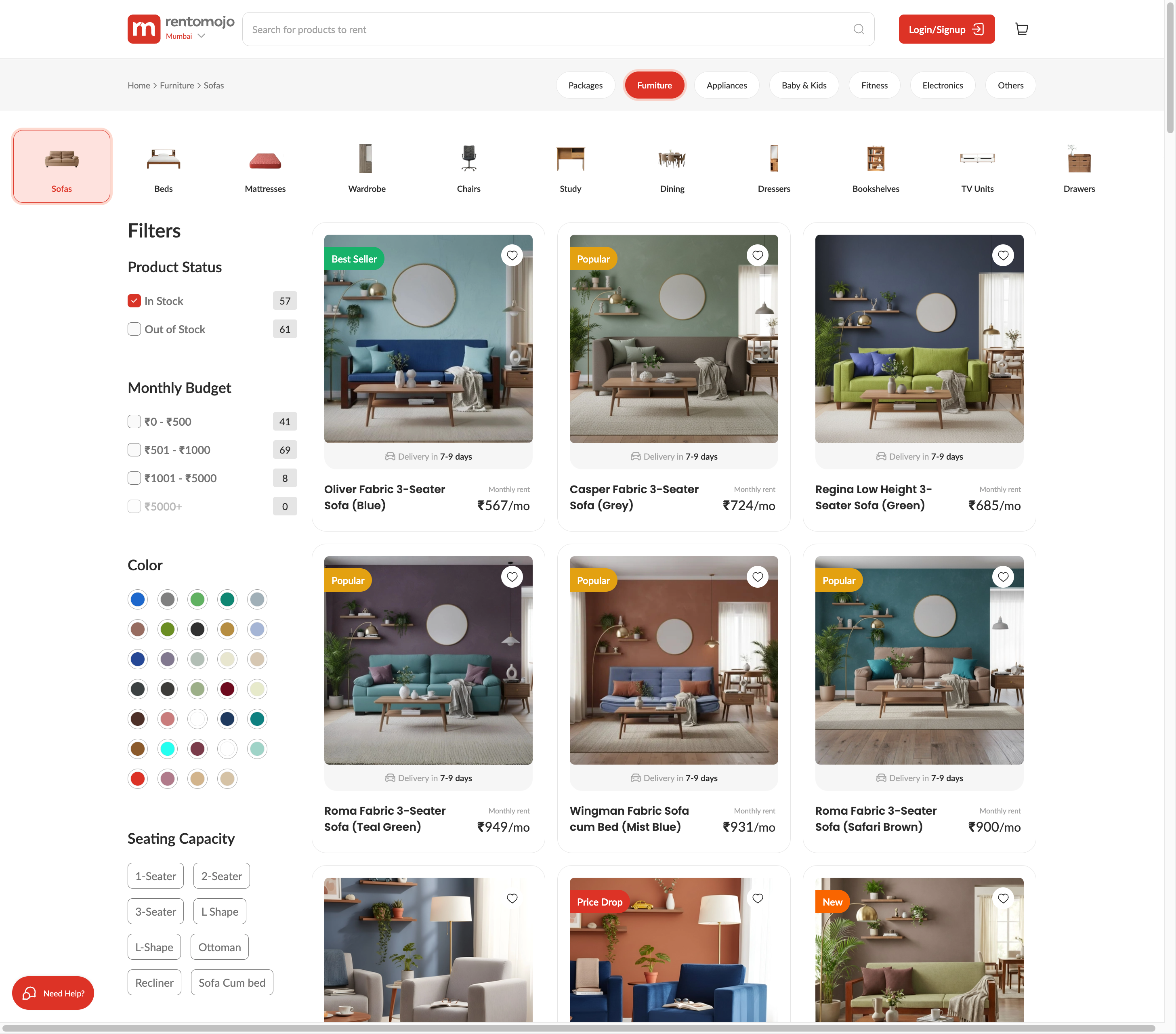
Task: Wishlist the Roma Sofa in Safari Brown
Action: (1004, 577)
